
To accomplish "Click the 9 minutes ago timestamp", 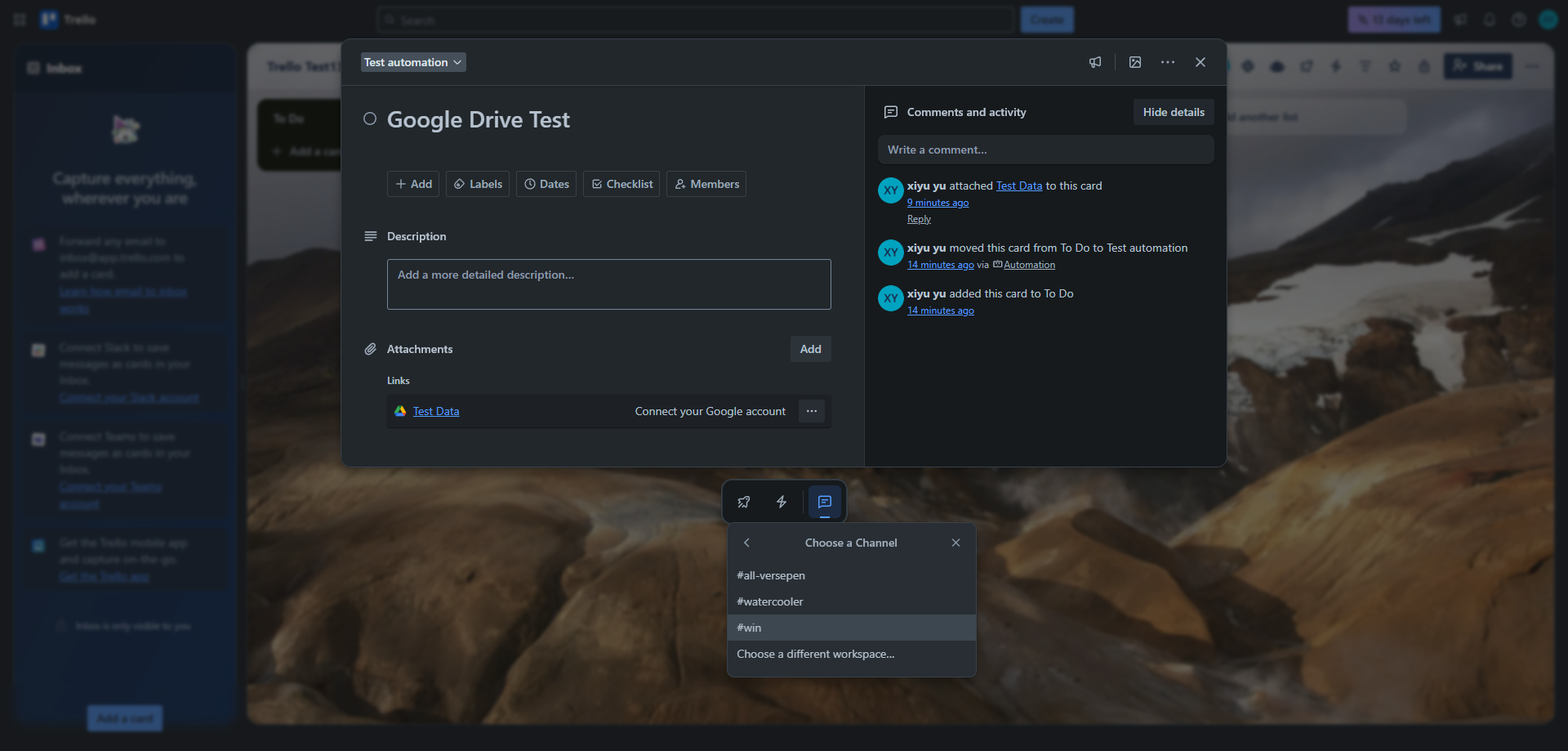I will click(x=938, y=203).
